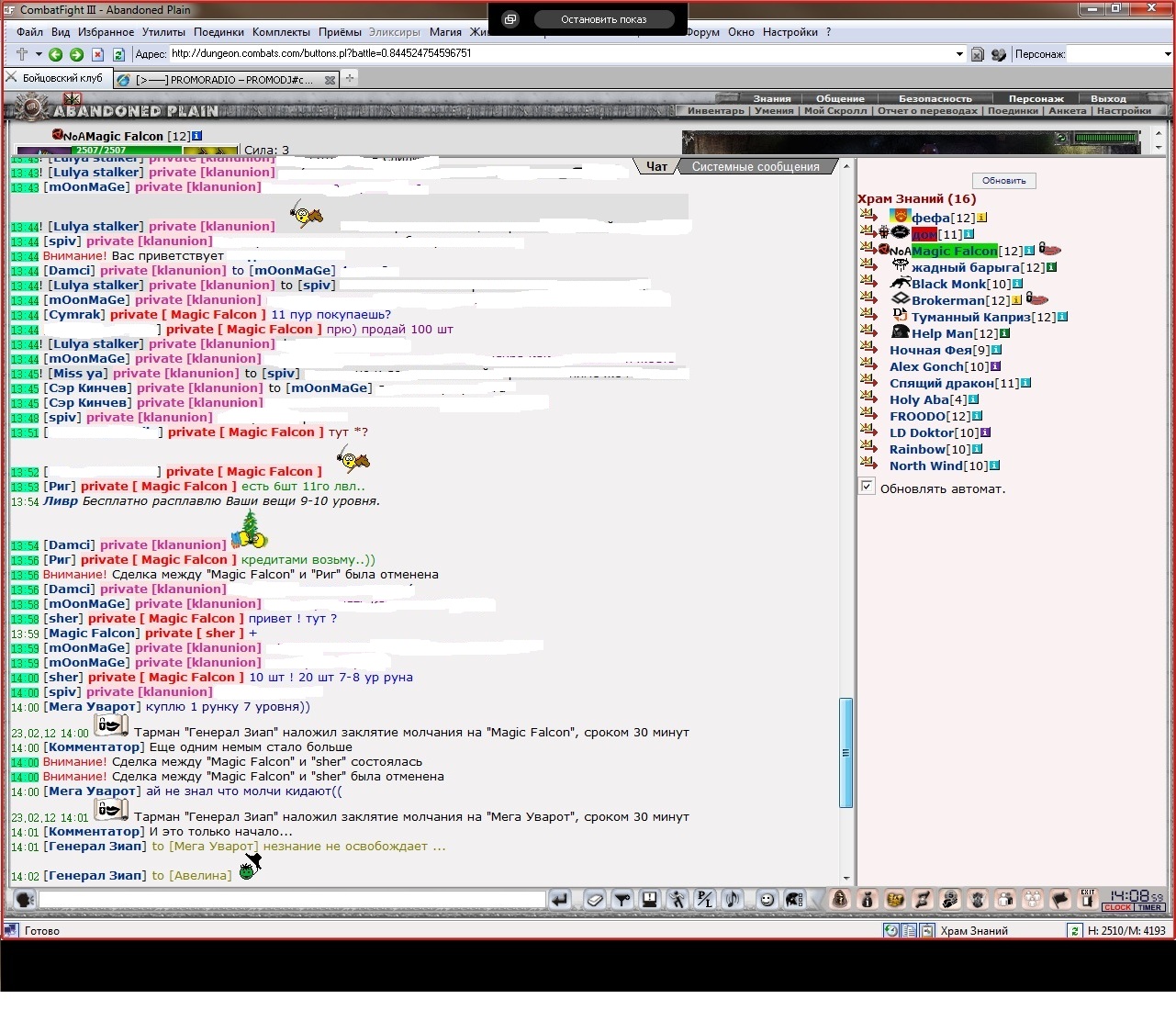
Task: Click the Знания header button
Action: pos(772,98)
